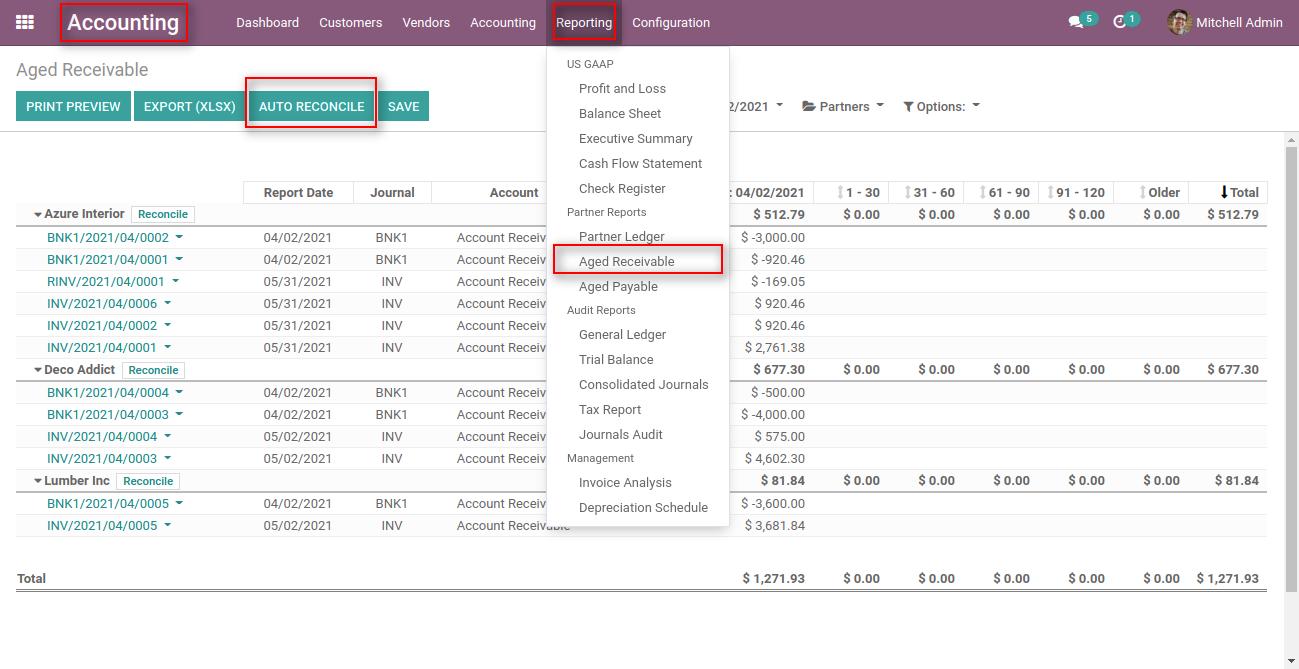Screen dimensions: 1299x669
Task: Open invoice INV/2021/04/0001
Action: (x=102, y=347)
